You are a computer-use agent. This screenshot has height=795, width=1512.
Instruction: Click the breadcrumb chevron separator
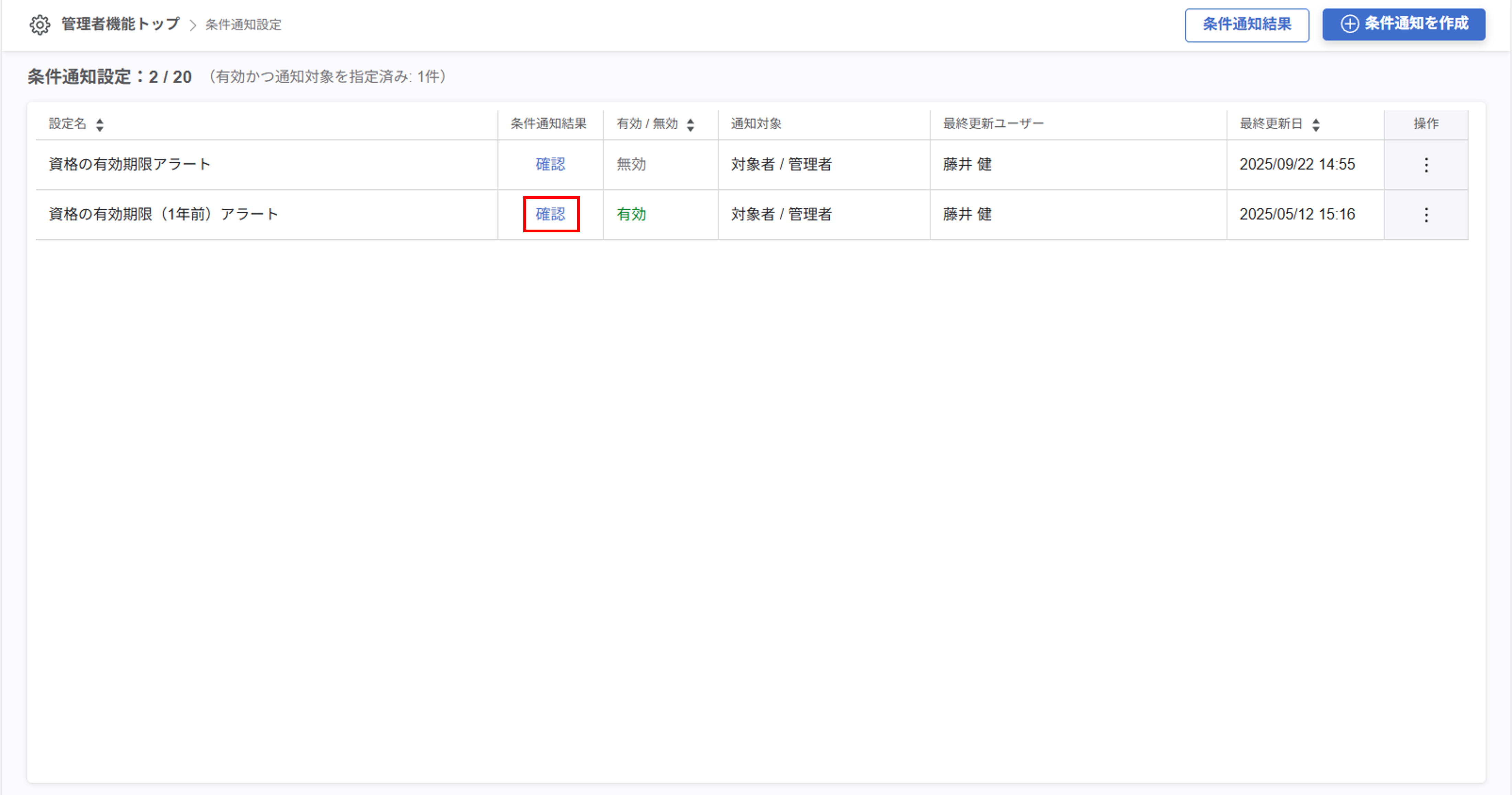192,25
